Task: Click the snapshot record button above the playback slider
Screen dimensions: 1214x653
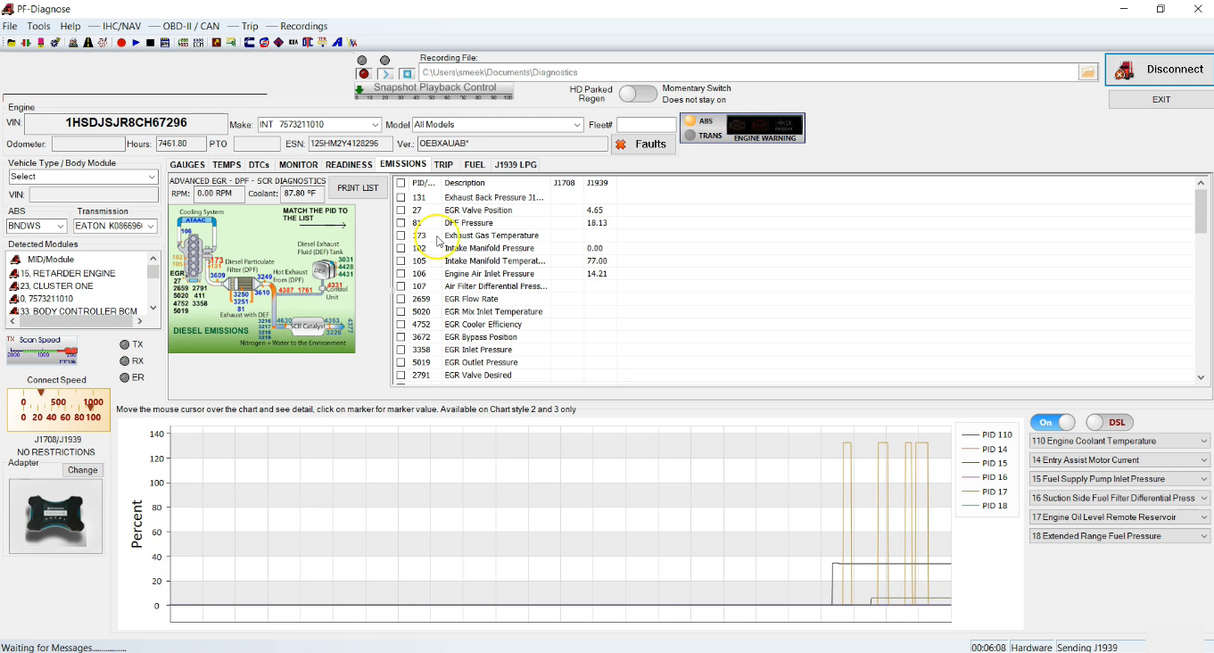Action: click(364, 74)
